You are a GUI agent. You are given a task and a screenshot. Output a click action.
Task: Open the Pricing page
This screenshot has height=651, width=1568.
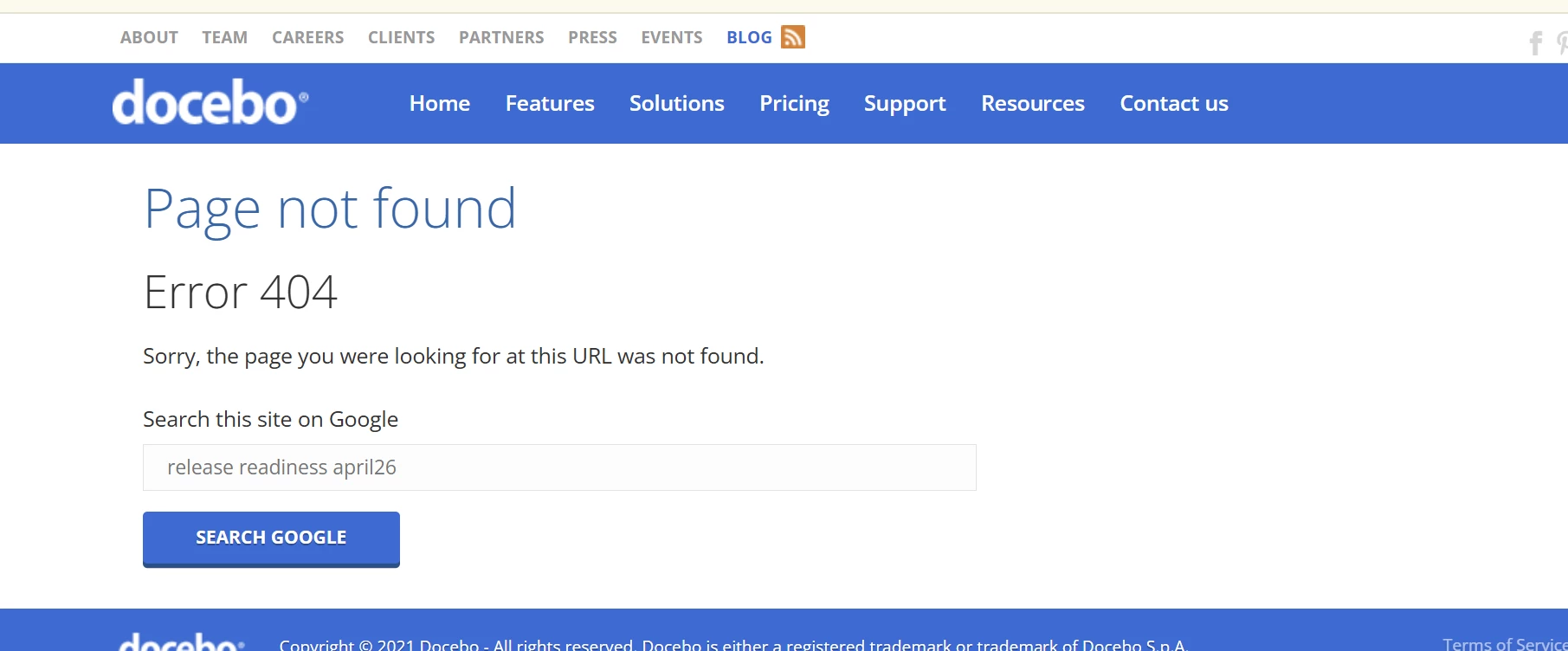coord(794,104)
